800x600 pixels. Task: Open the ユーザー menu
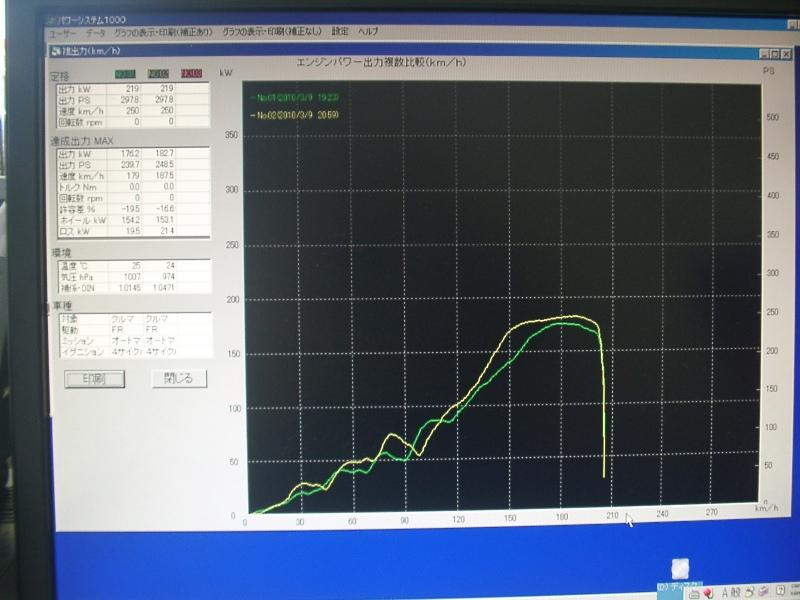[x=61, y=33]
